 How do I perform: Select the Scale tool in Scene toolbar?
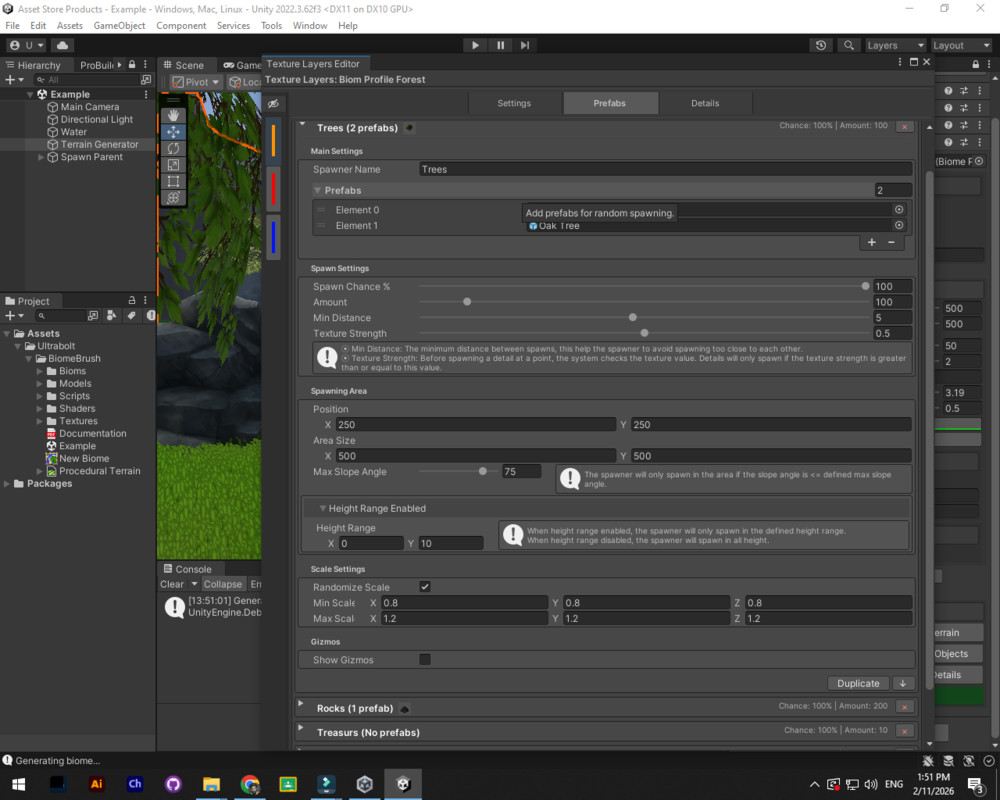(x=173, y=165)
